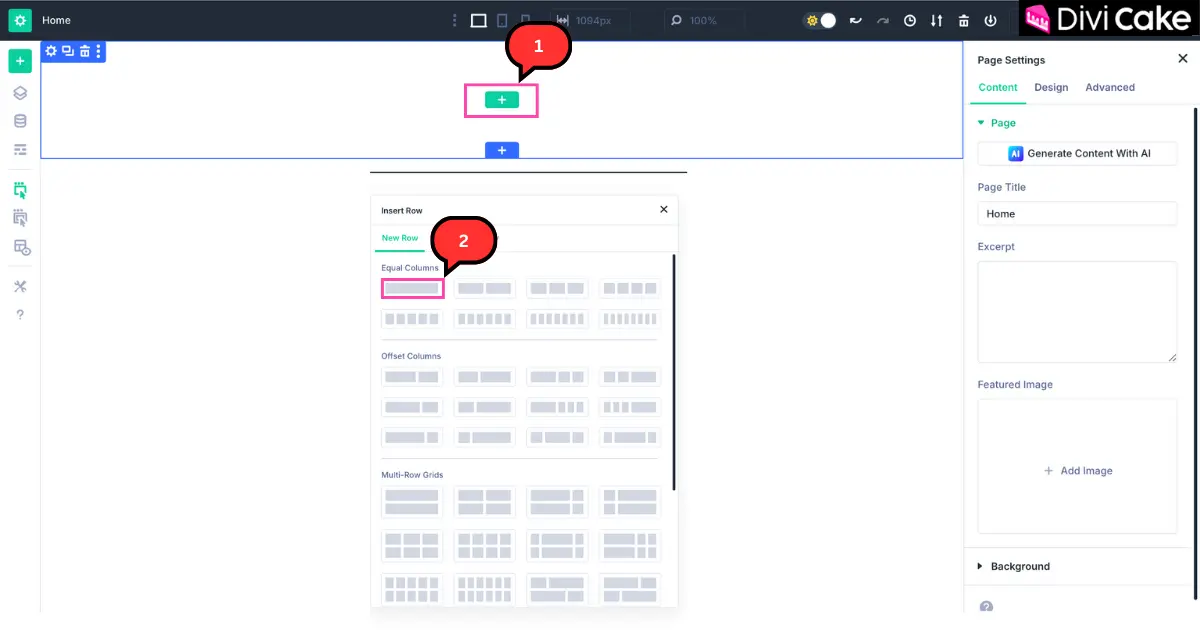The image size is (1200, 630).
Task: Toggle the light/dark mode switch
Action: (820, 20)
